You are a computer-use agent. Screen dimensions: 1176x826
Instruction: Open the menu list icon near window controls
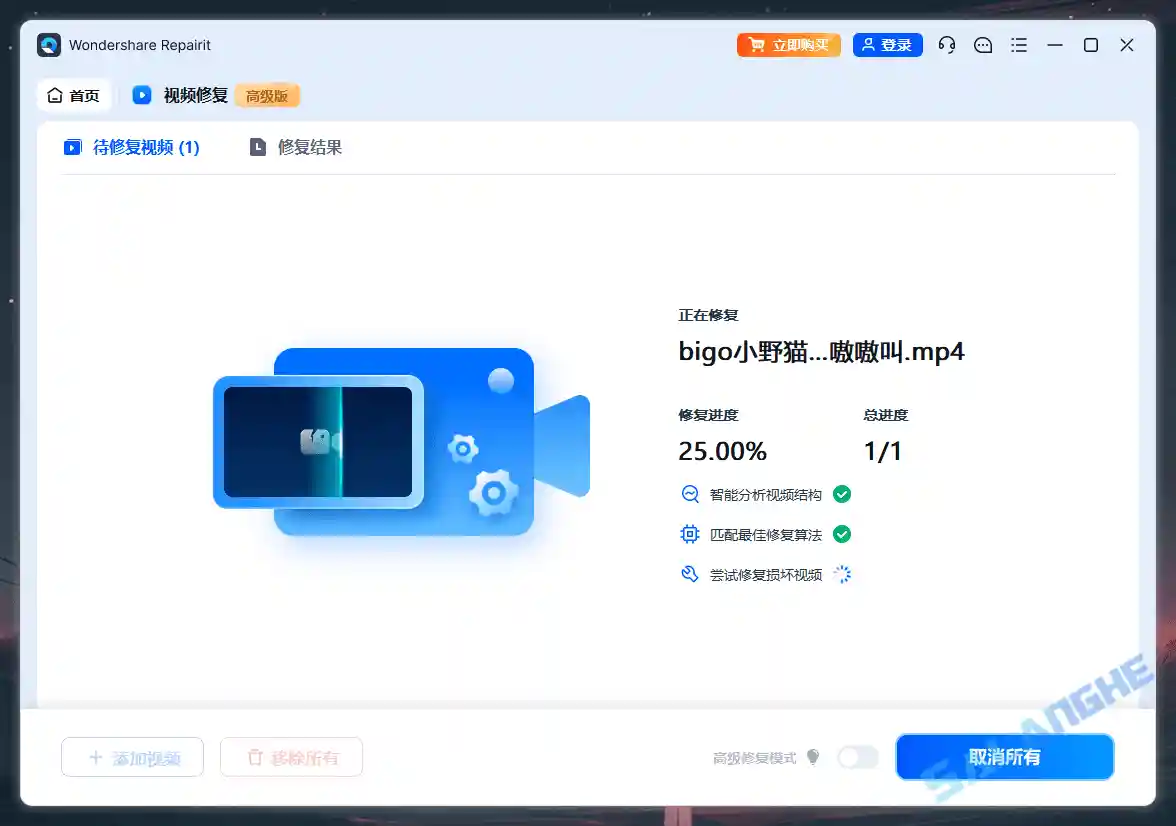point(1019,45)
